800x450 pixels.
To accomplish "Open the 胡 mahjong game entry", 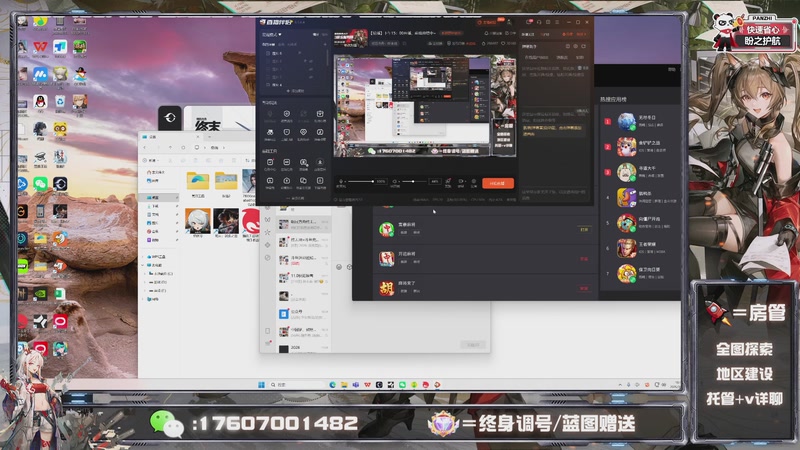I will point(387,289).
